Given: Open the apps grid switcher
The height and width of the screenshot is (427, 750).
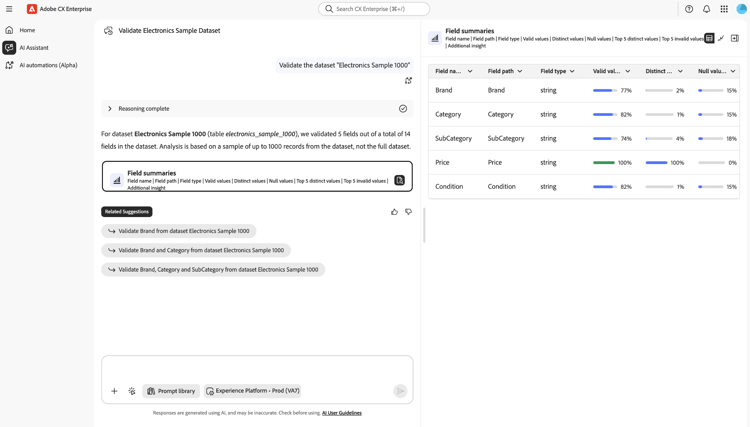Looking at the screenshot, I should click(x=724, y=9).
